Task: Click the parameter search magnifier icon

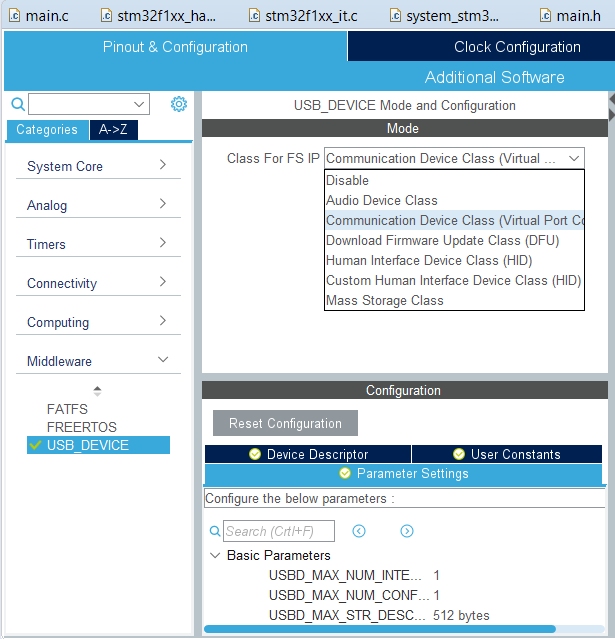Action: click(215, 532)
